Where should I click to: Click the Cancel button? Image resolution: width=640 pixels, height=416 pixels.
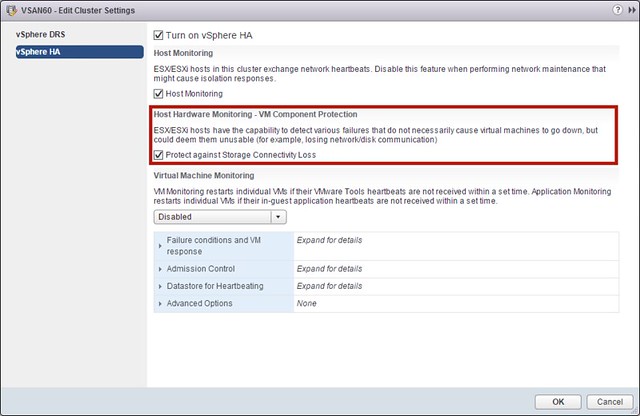[x=610, y=402]
